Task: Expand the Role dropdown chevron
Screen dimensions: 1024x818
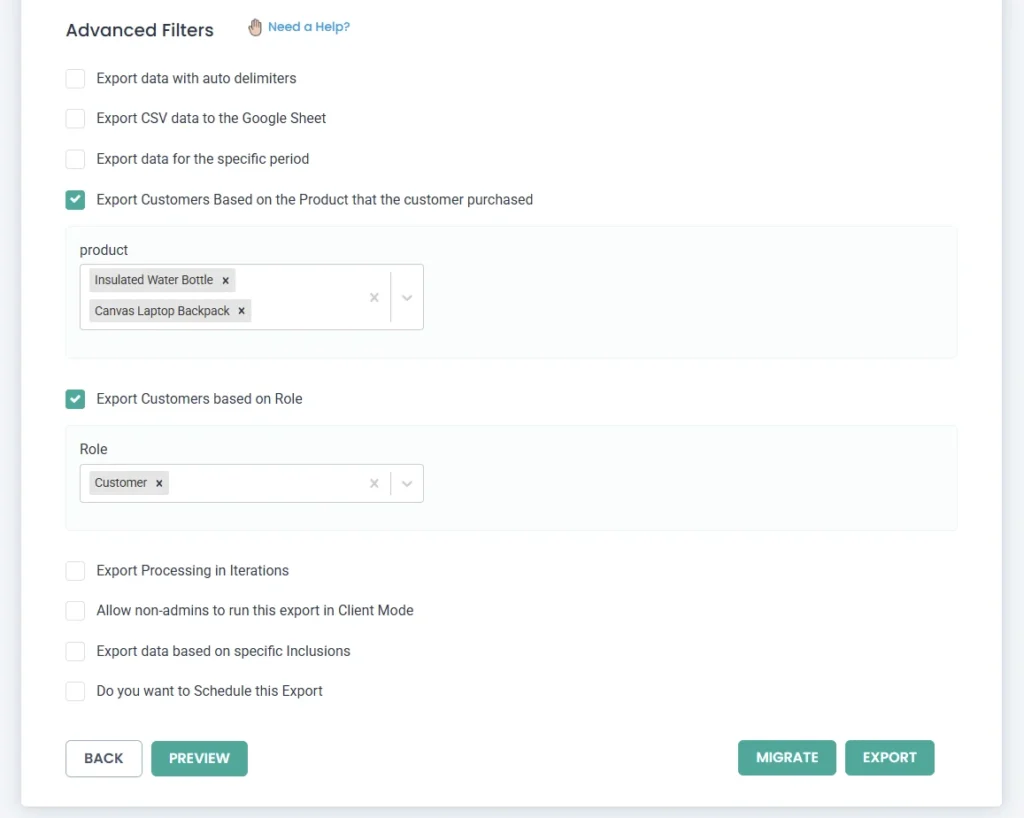Action: (407, 483)
